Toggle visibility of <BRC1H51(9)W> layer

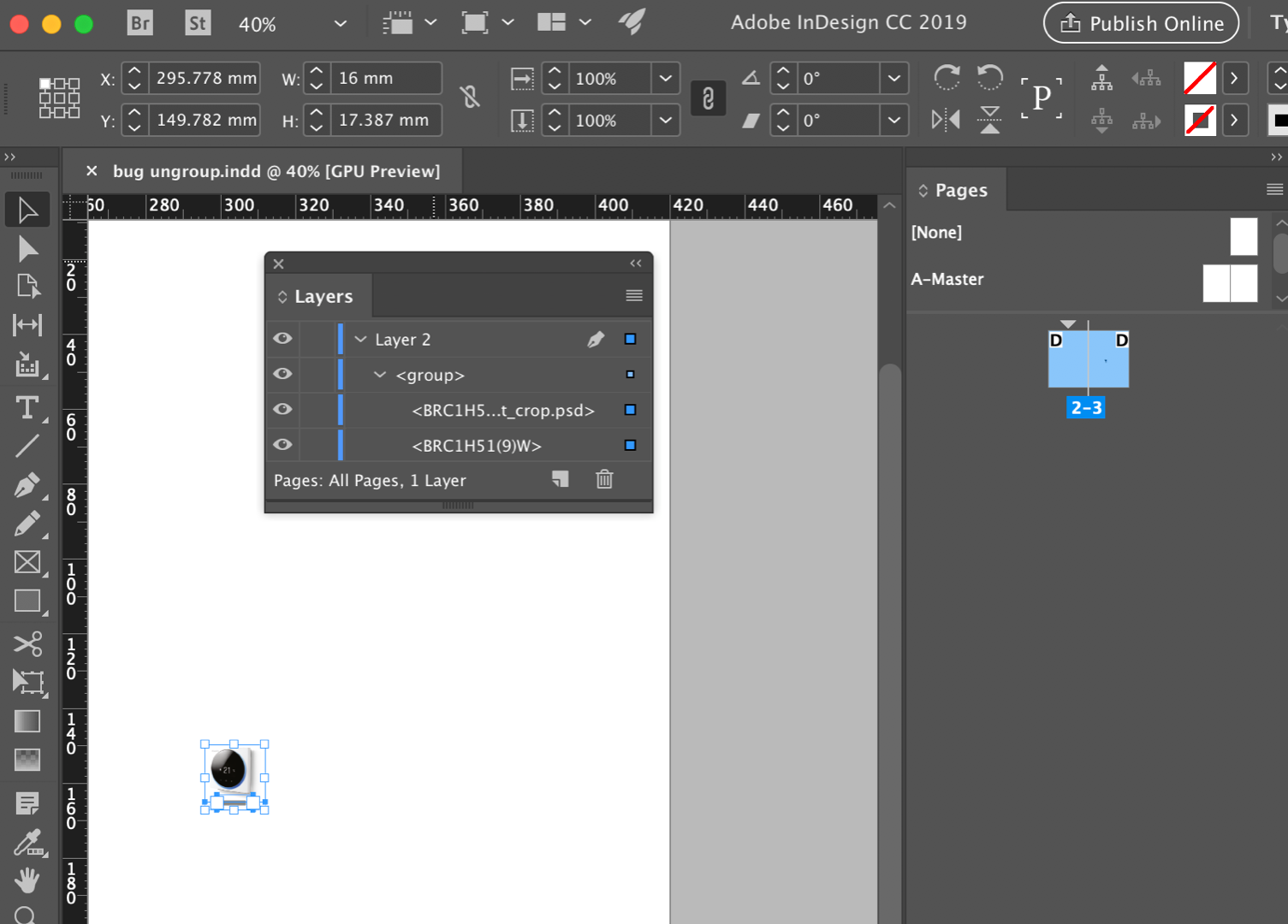[282, 445]
